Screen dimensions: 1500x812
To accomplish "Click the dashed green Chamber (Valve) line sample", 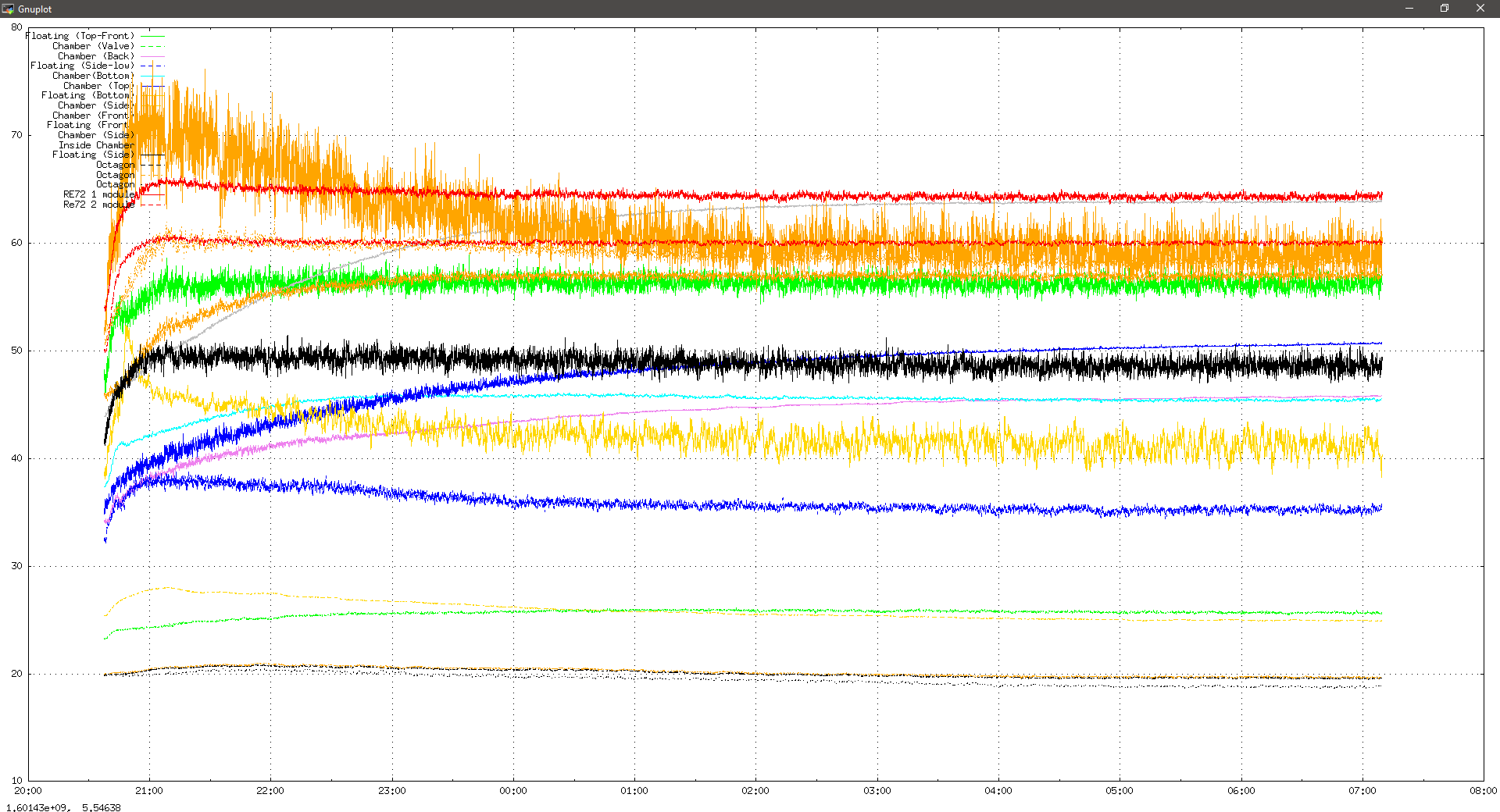I will [x=152, y=46].
